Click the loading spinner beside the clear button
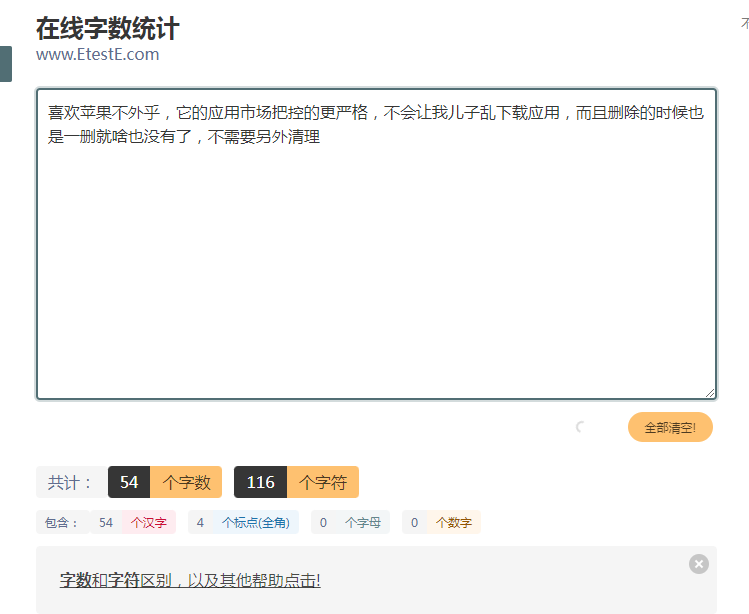 click(580, 427)
